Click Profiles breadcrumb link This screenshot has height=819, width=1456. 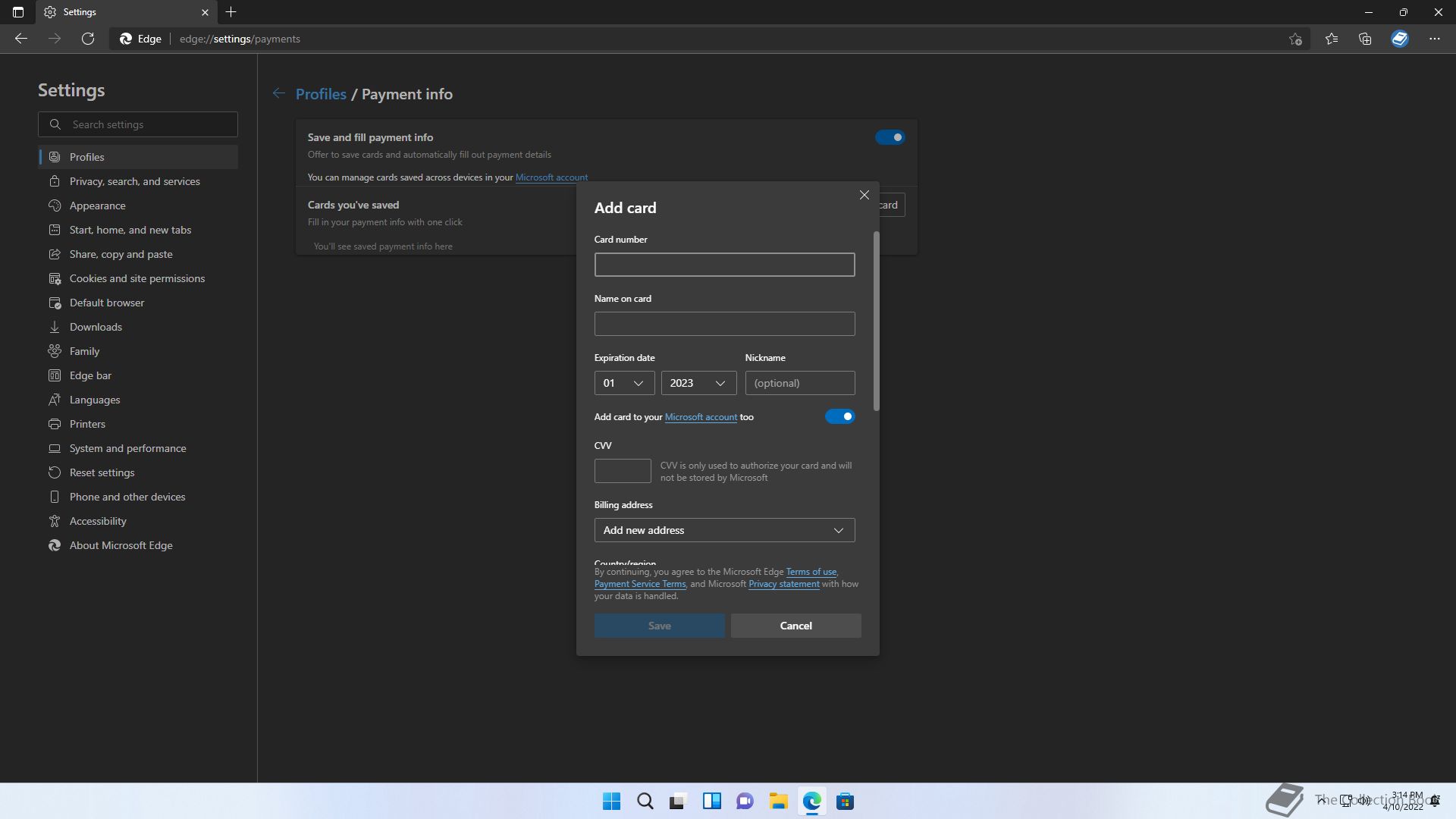(321, 93)
